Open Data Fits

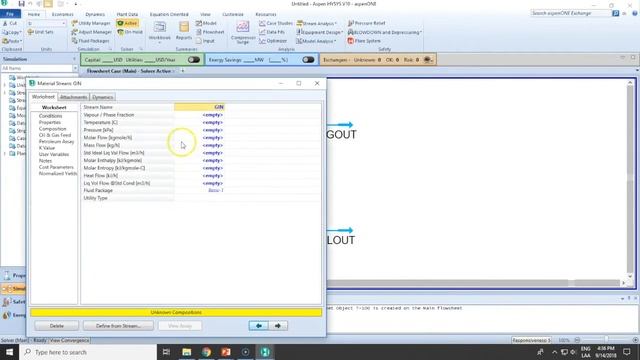coord(272,32)
